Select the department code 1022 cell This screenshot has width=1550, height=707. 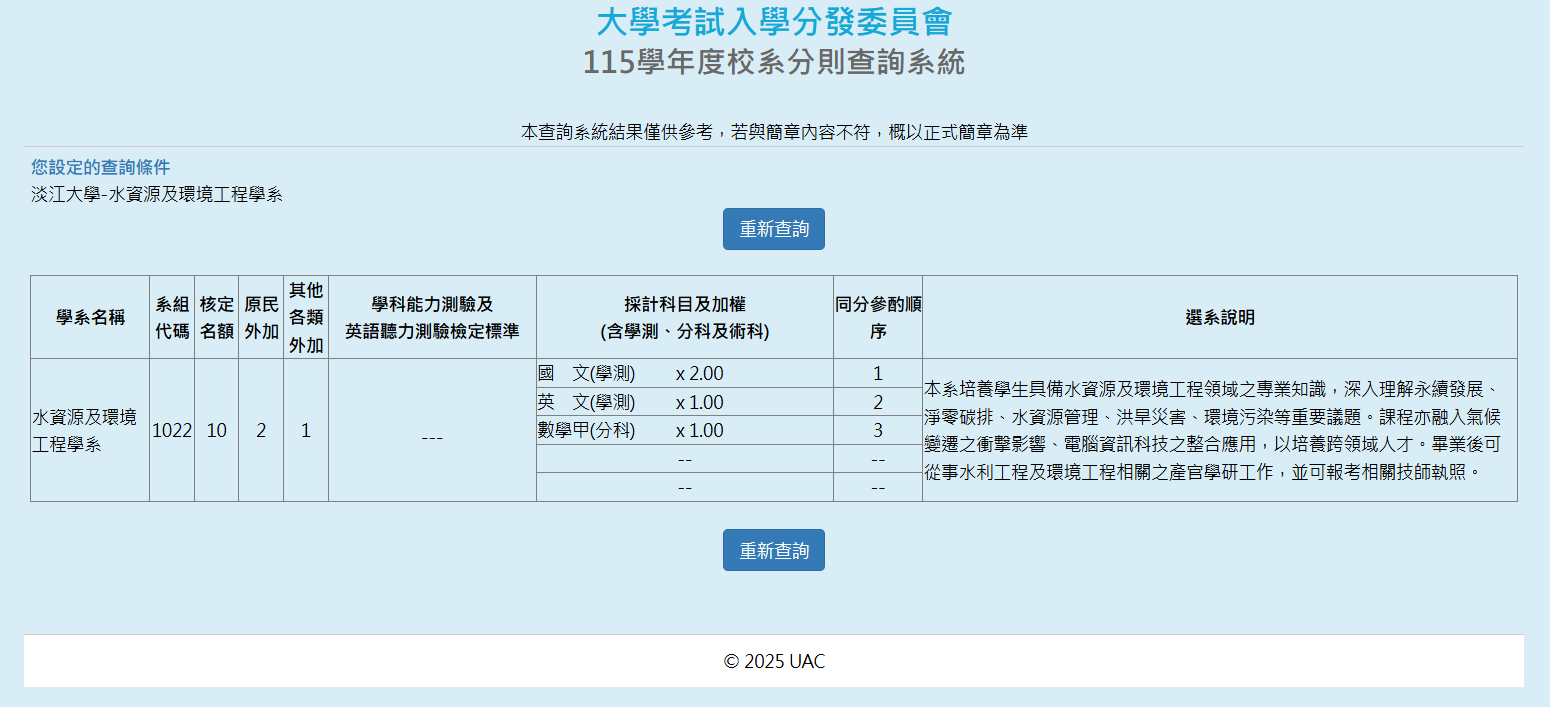pyautogui.click(x=172, y=431)
